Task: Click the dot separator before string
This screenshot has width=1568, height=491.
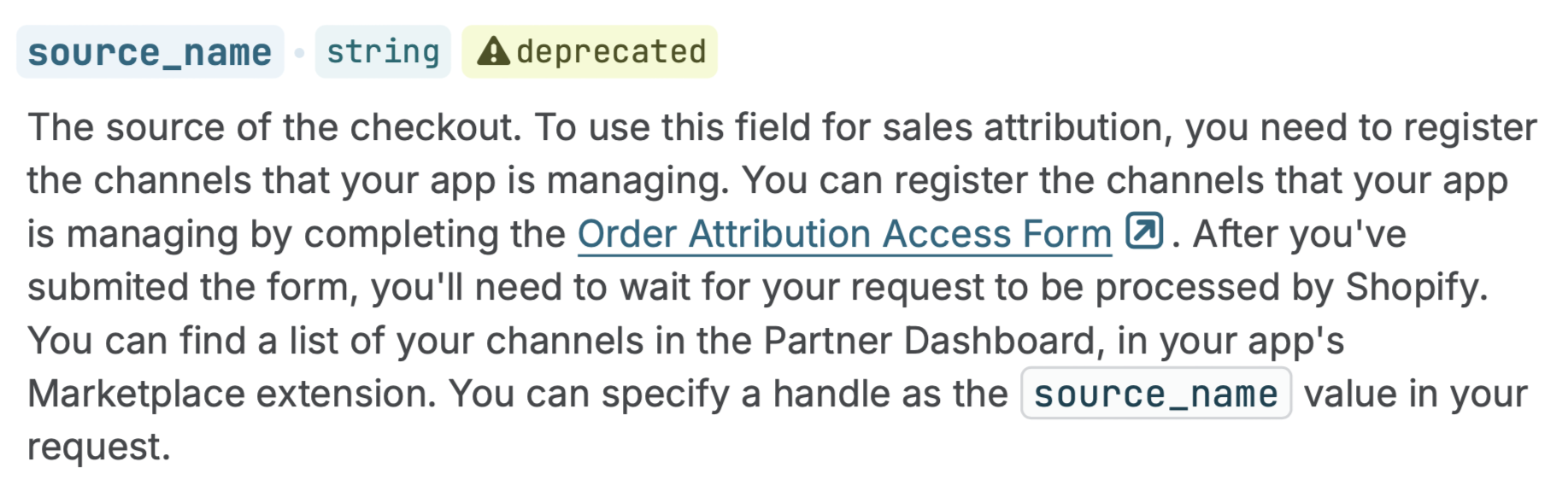Action: [299, 53]
